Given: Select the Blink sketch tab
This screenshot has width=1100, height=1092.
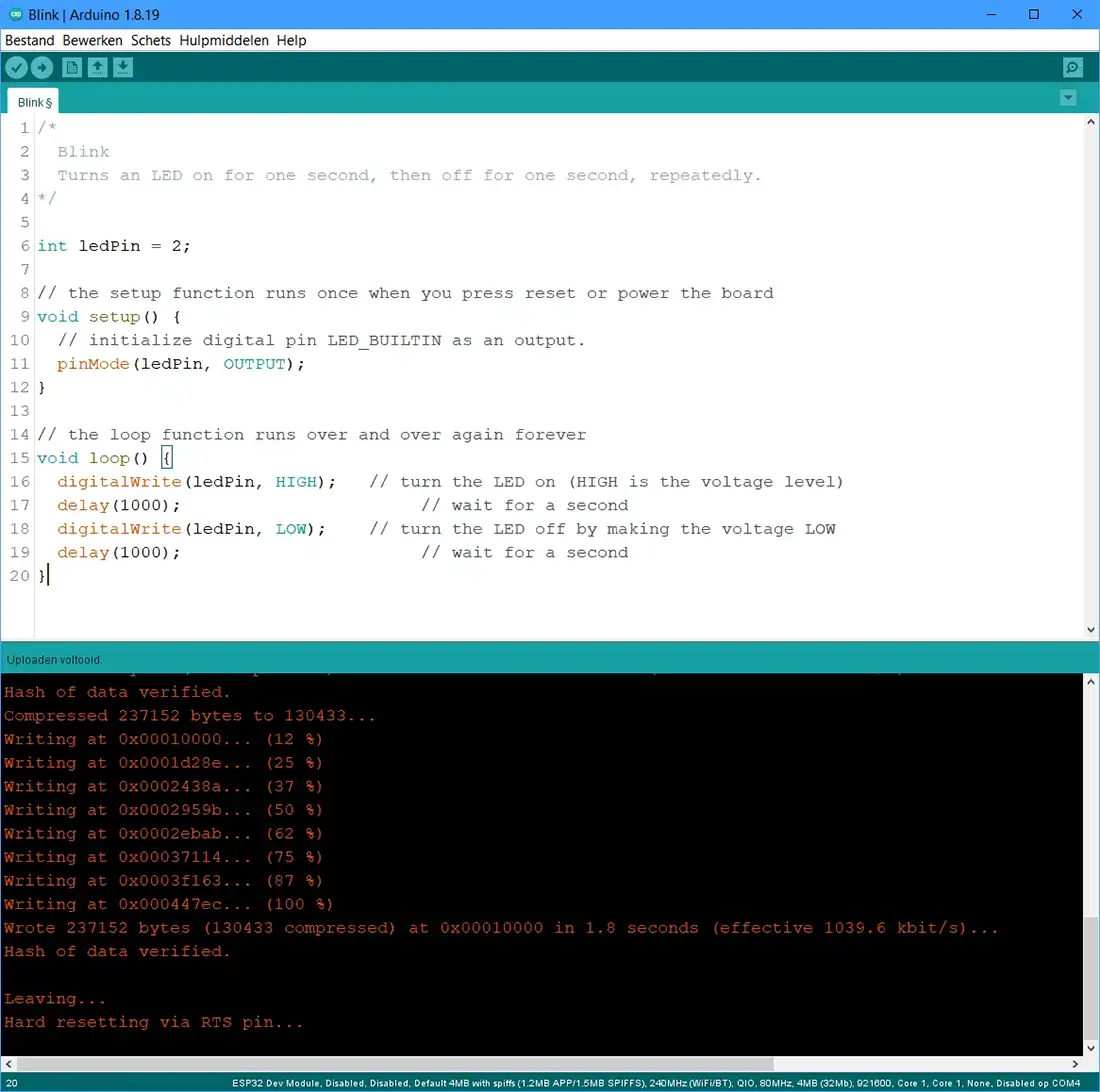Looking at the screenshot, I should 34,102.
